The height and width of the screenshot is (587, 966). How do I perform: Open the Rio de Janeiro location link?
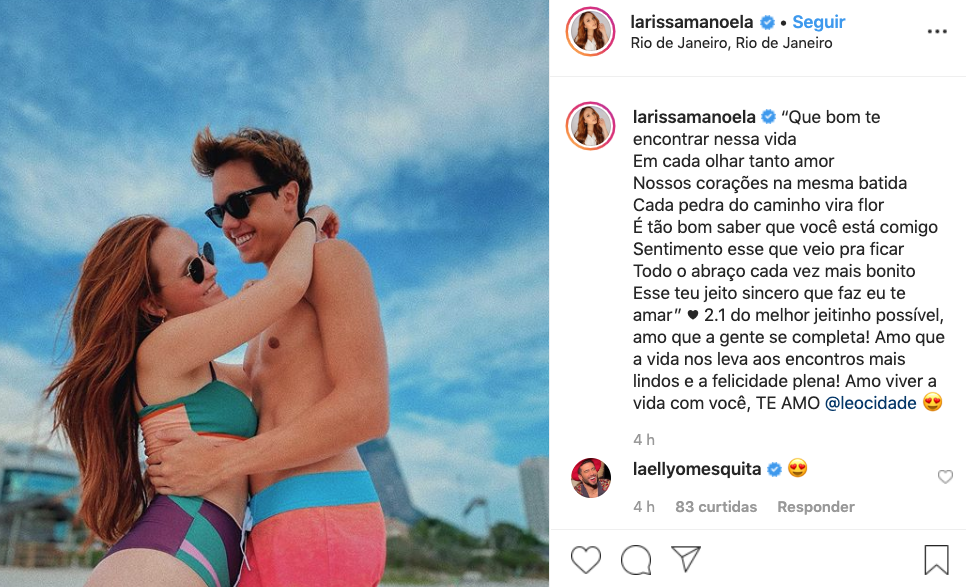731,43
